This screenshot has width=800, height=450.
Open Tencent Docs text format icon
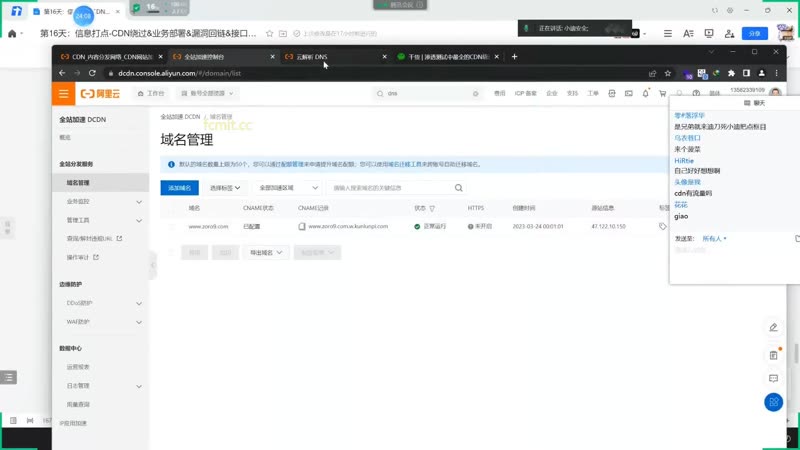click(688, 33)
